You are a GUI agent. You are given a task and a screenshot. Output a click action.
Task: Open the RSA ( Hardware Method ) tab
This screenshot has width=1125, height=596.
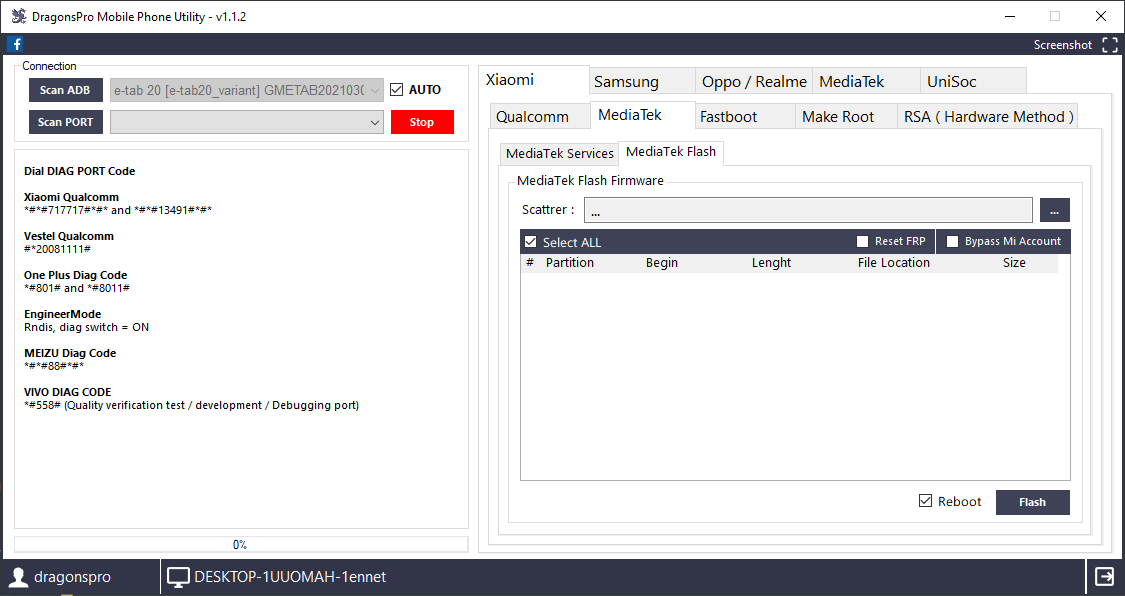[988, 117]
